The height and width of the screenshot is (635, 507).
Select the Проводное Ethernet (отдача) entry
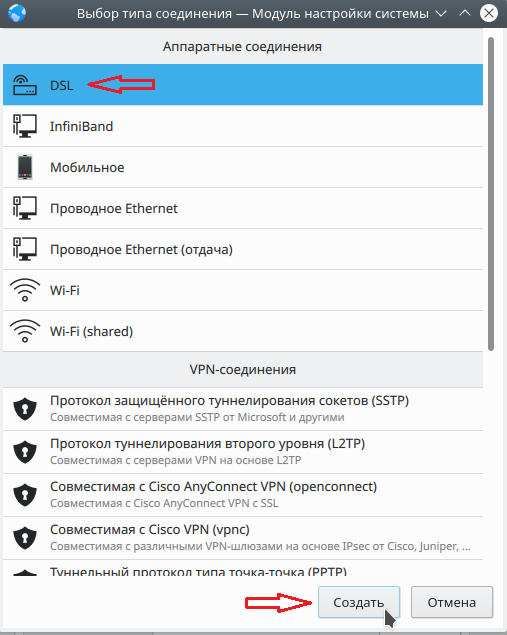coord(243,249)
